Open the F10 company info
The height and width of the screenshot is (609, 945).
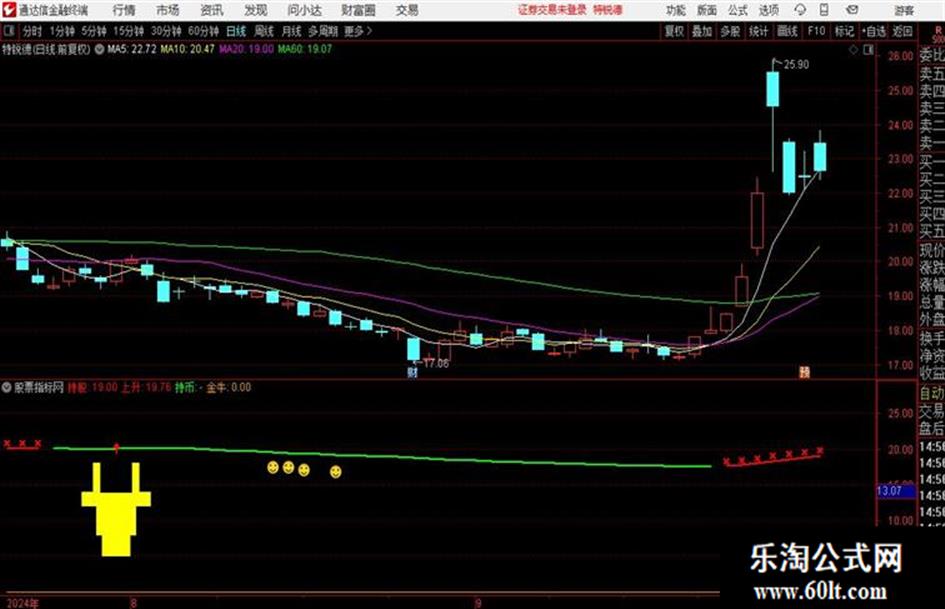pos(817,31)
